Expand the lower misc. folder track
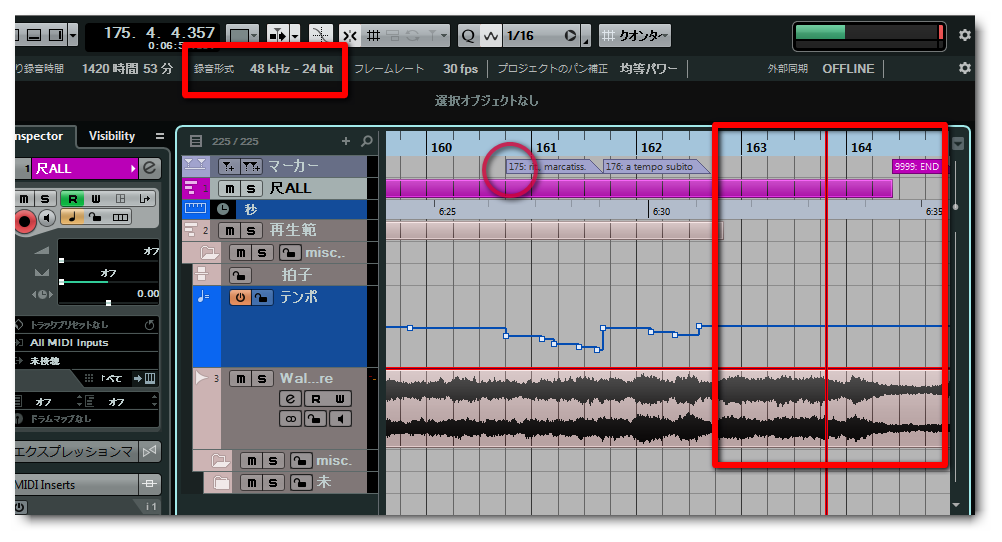The image size is (1002, 542). click(x=220, y=460)
